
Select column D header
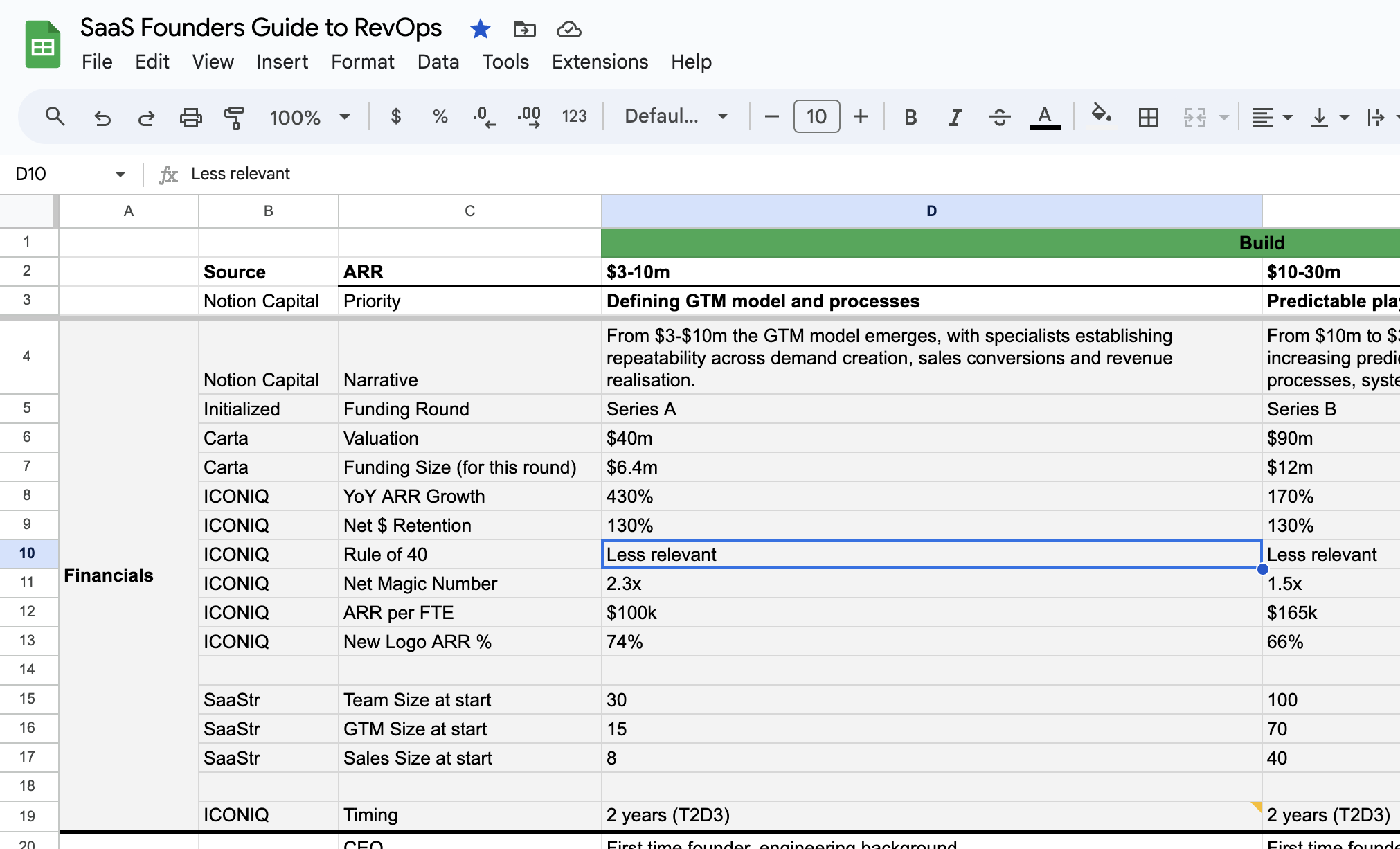tap(932, 211)
